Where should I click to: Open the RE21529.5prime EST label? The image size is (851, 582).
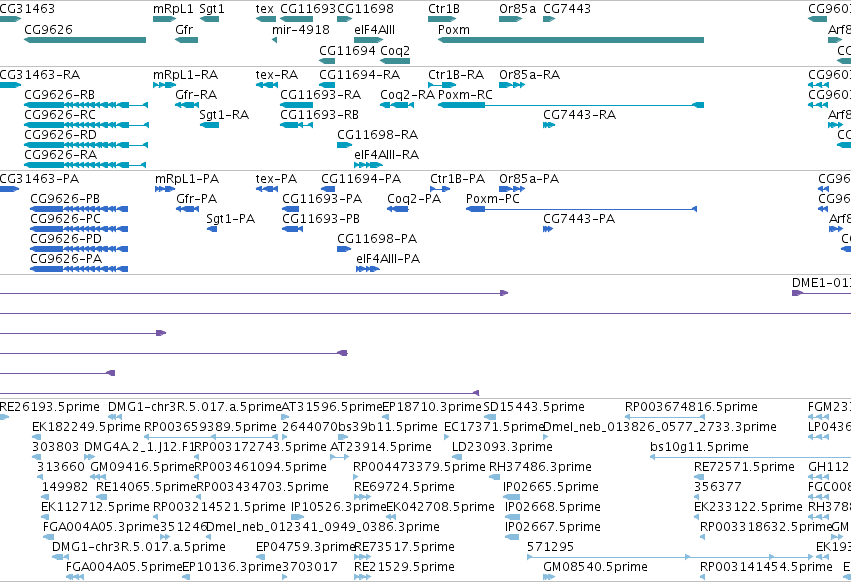(404, 567)
